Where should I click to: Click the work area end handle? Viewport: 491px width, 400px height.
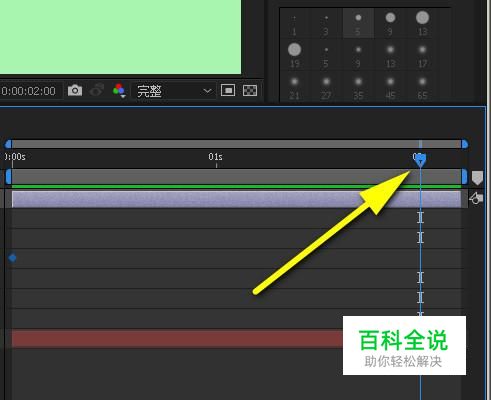pos(464,177)
